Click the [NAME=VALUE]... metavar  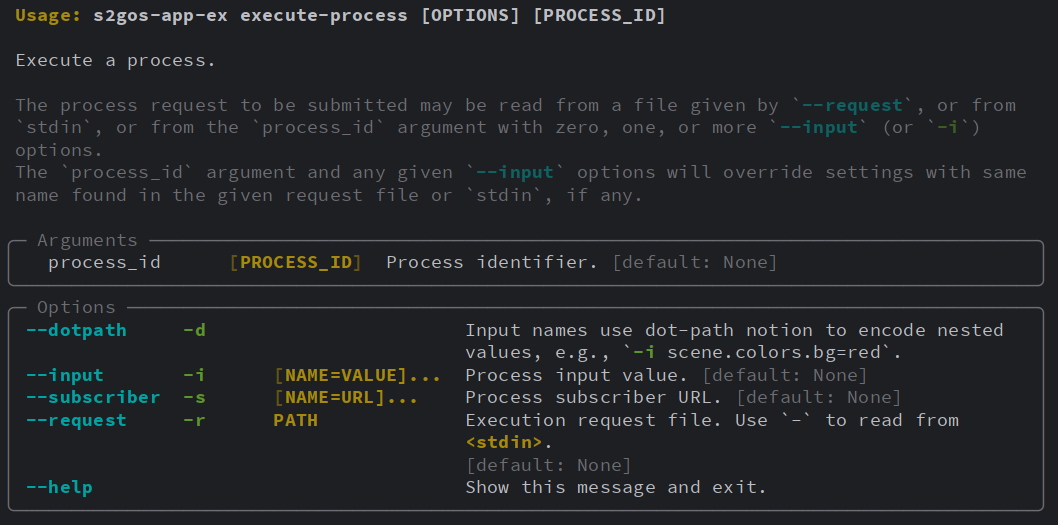point(357,375)
